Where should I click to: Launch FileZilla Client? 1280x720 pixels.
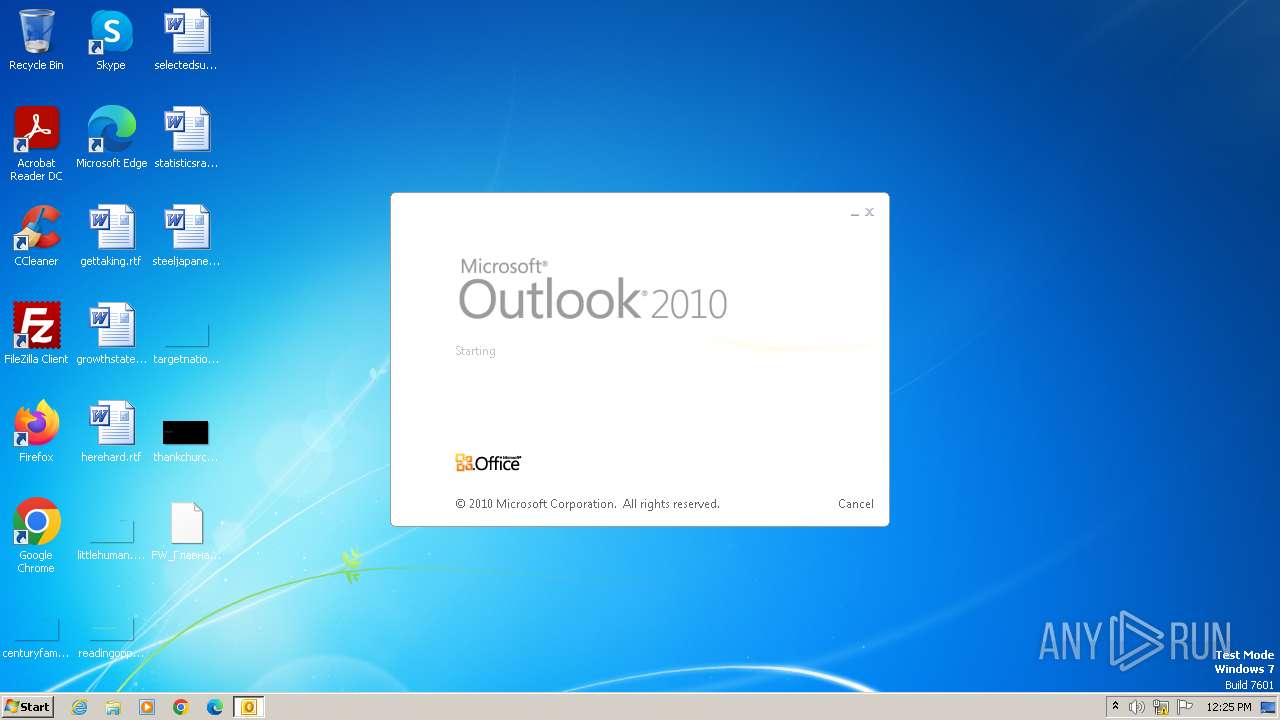point(36,334)
